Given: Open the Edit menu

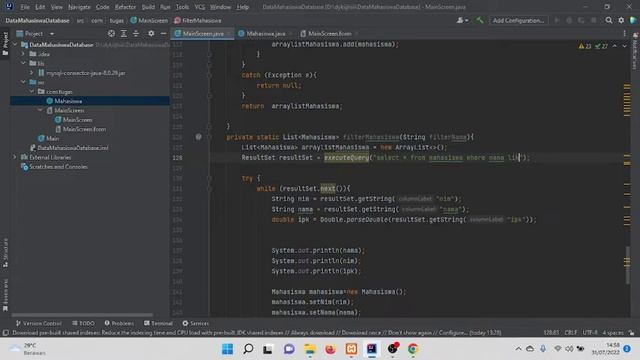Looking at the screenshot, I should pos(40,7).
